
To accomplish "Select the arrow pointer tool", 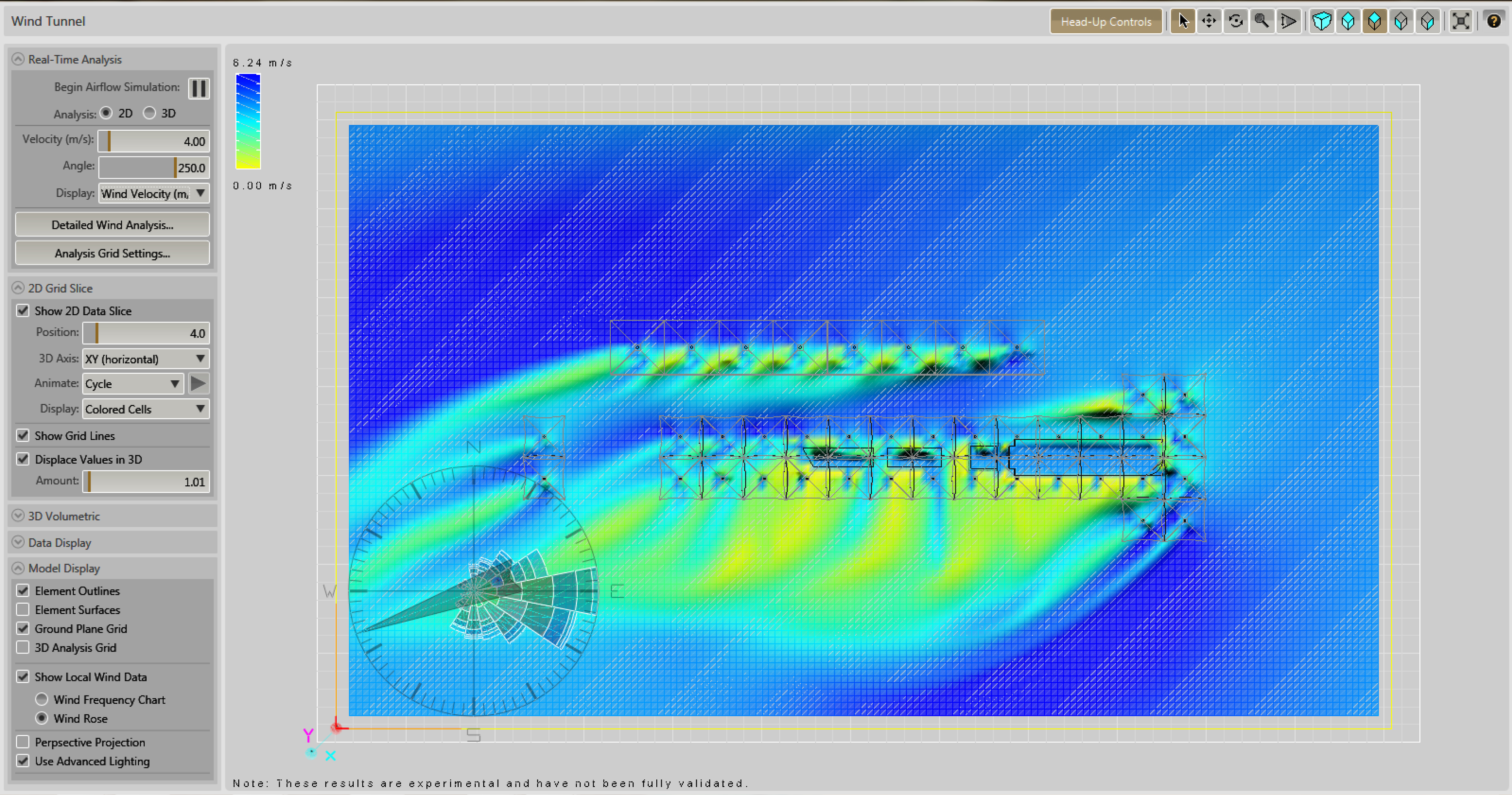I will (x=1183, y=21).
